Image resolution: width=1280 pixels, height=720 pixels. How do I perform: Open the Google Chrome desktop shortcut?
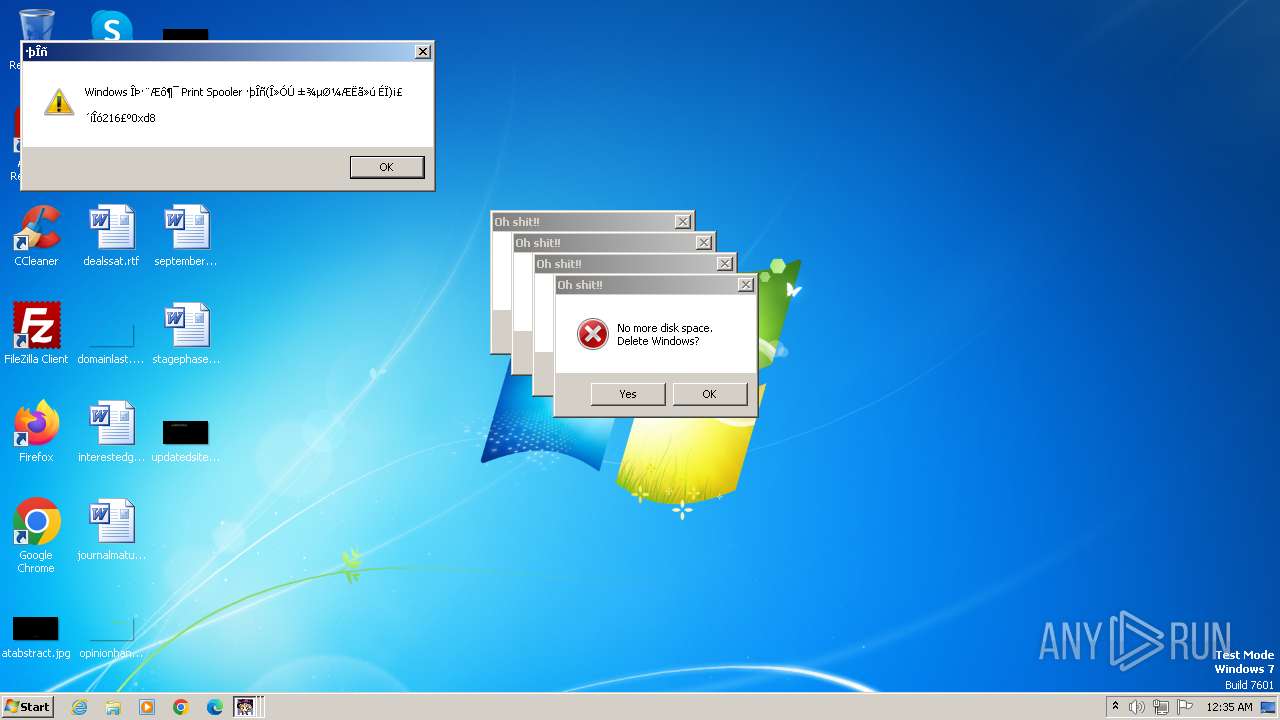[36, 536]
